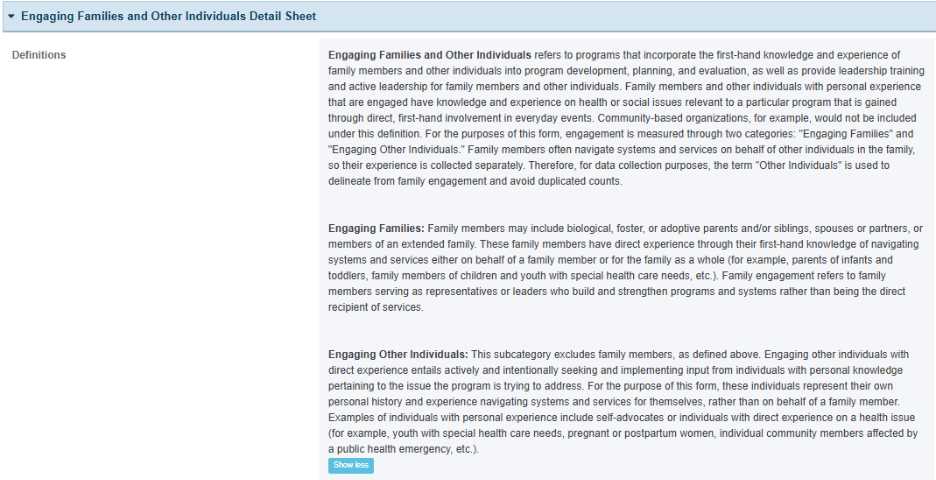Click the Engaging Families Detail Sheet header title
This screenshot has height=480, width=936.
click(168, 16)
